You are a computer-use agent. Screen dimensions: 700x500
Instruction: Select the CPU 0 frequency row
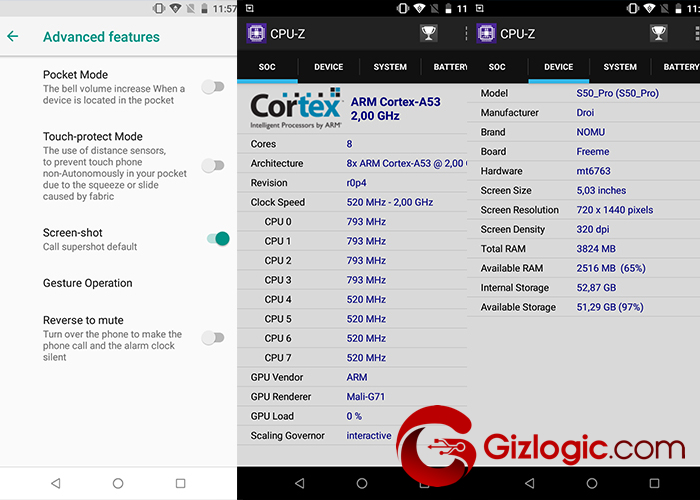(x=352, y=221)
